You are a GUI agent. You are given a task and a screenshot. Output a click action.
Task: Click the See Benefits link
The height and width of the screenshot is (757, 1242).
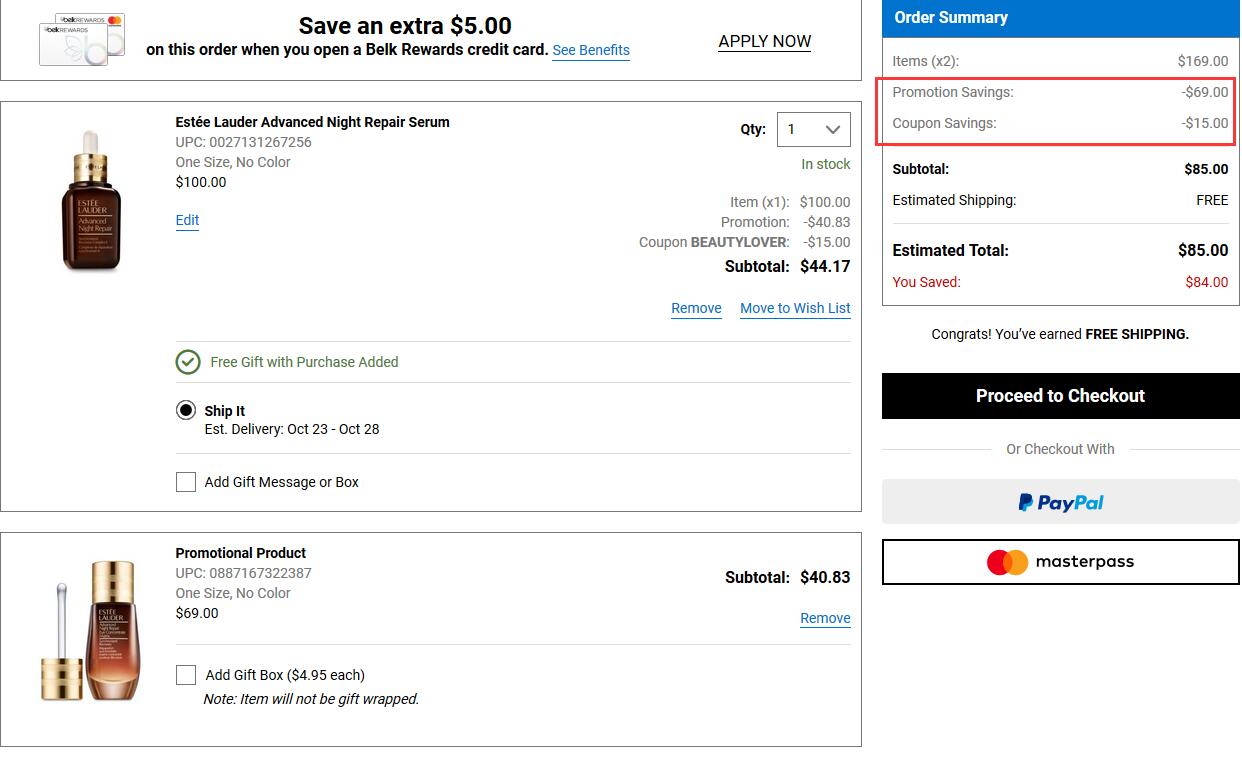click(x=591, y=50)
